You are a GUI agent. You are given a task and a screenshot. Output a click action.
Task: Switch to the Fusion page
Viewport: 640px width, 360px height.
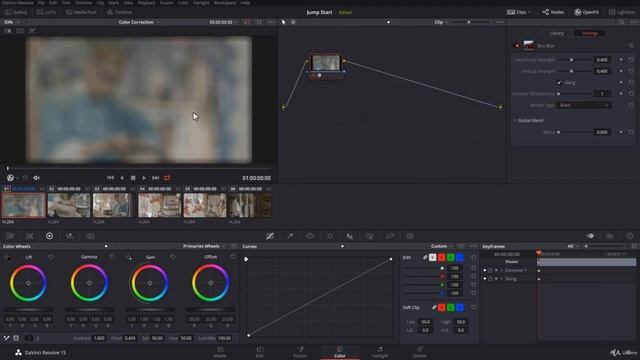[300, 352]
